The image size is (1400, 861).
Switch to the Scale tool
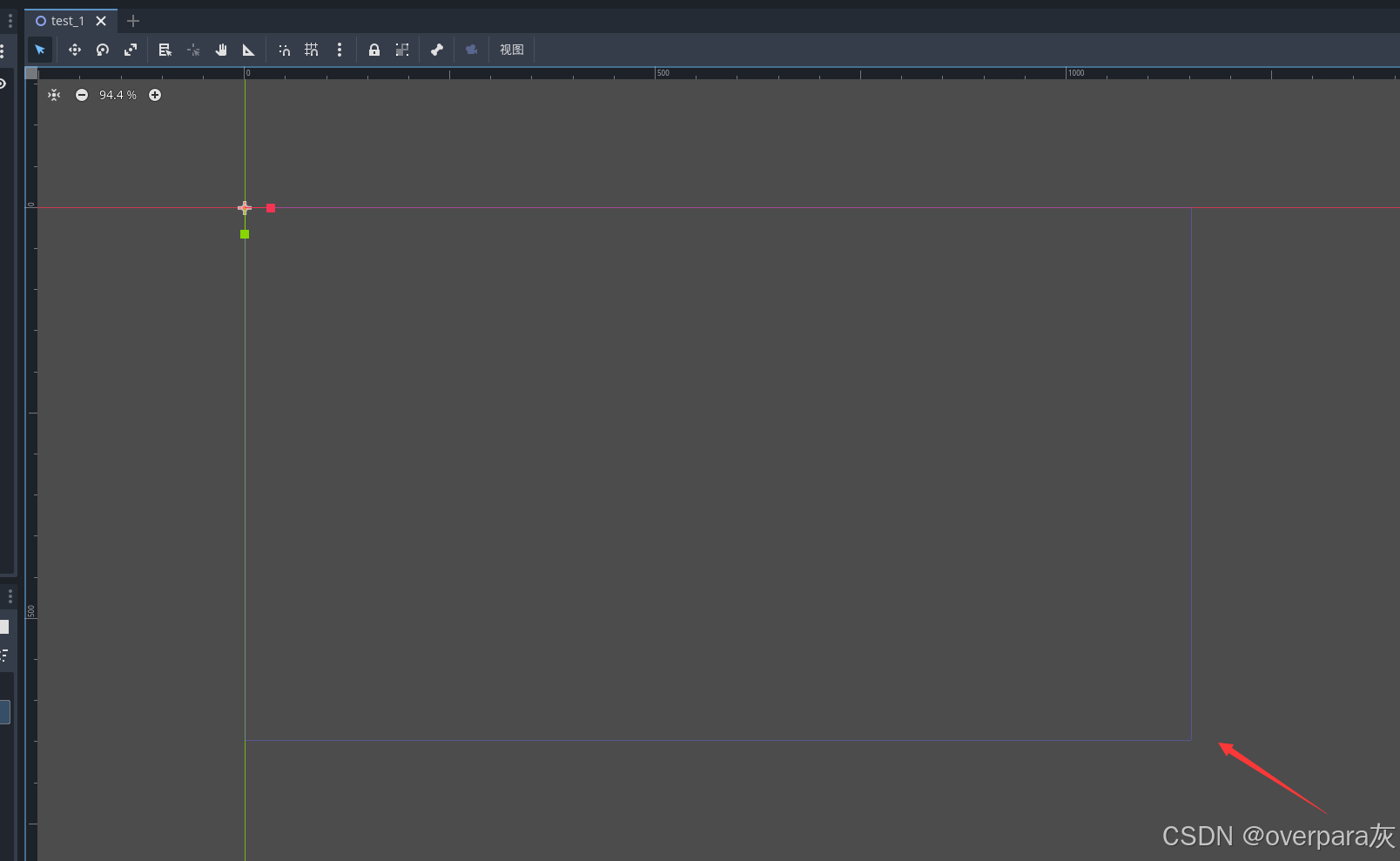(131, 50)
